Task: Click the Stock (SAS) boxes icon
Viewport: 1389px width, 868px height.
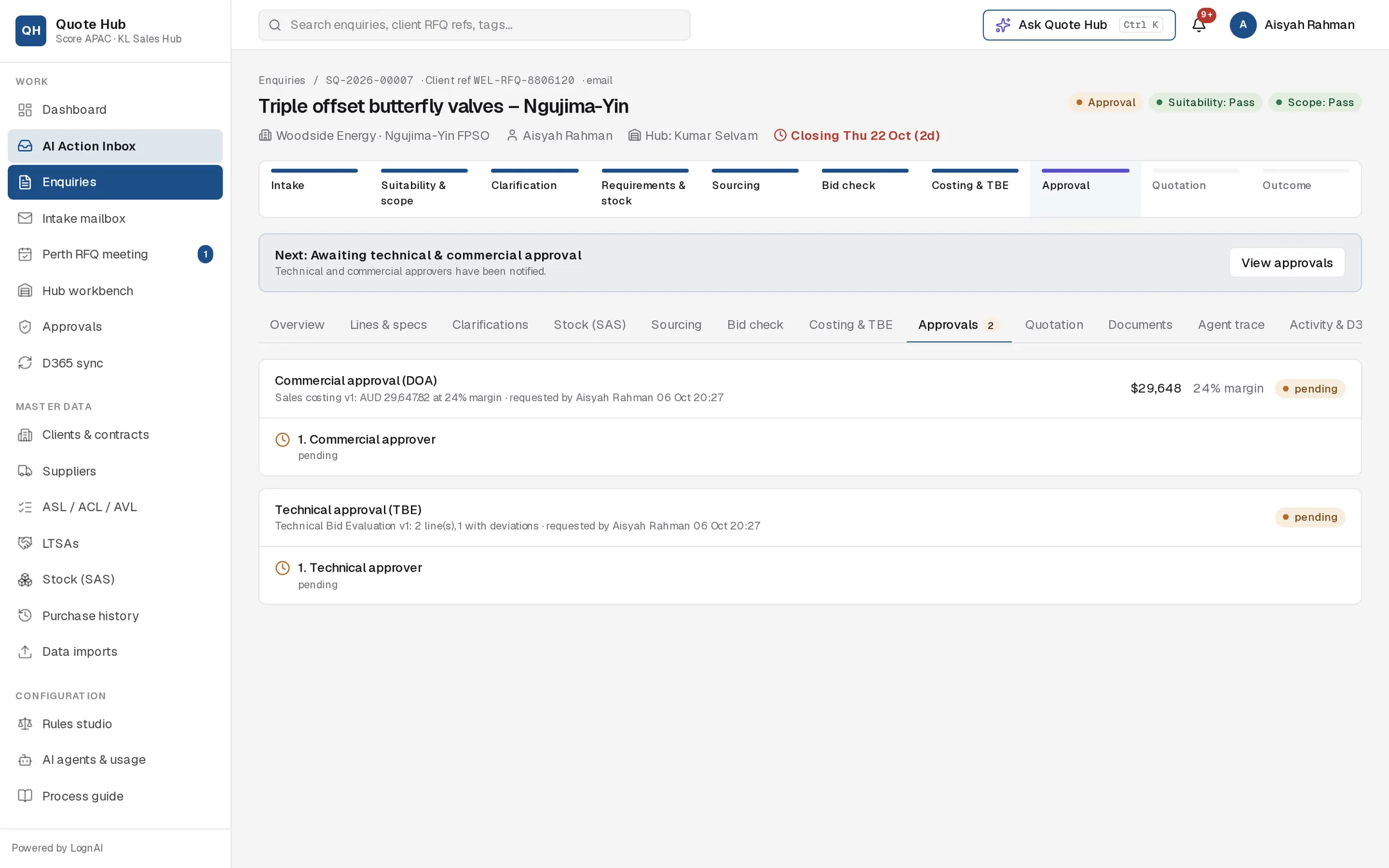Action: (25, 580)
